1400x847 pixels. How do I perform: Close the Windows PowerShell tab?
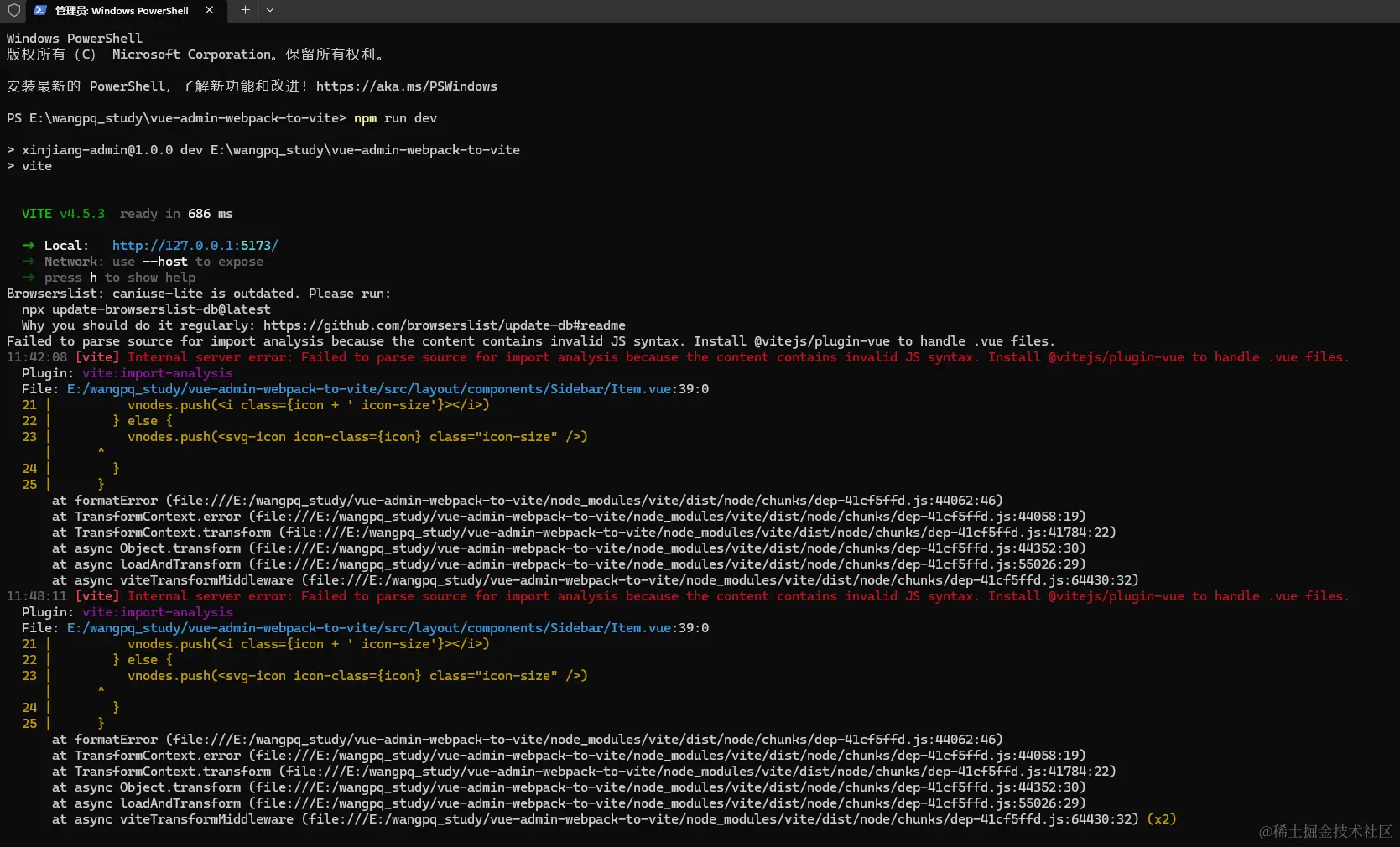coord(209,10)
